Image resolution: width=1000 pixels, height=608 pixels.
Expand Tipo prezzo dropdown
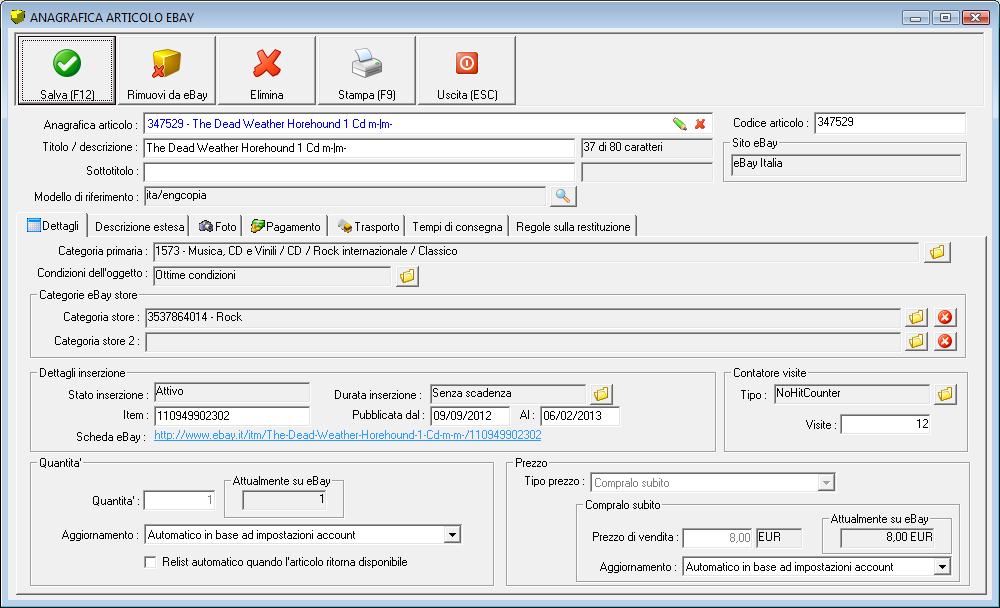[x=826, y=482]
